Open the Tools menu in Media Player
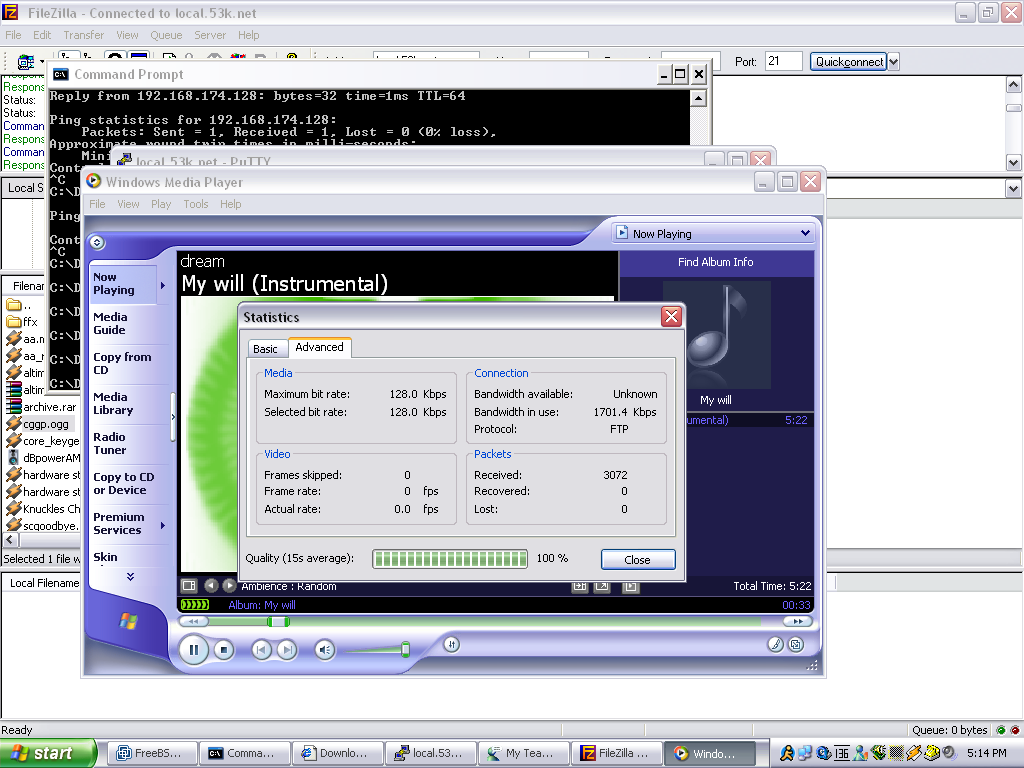 tap(196, 204)
